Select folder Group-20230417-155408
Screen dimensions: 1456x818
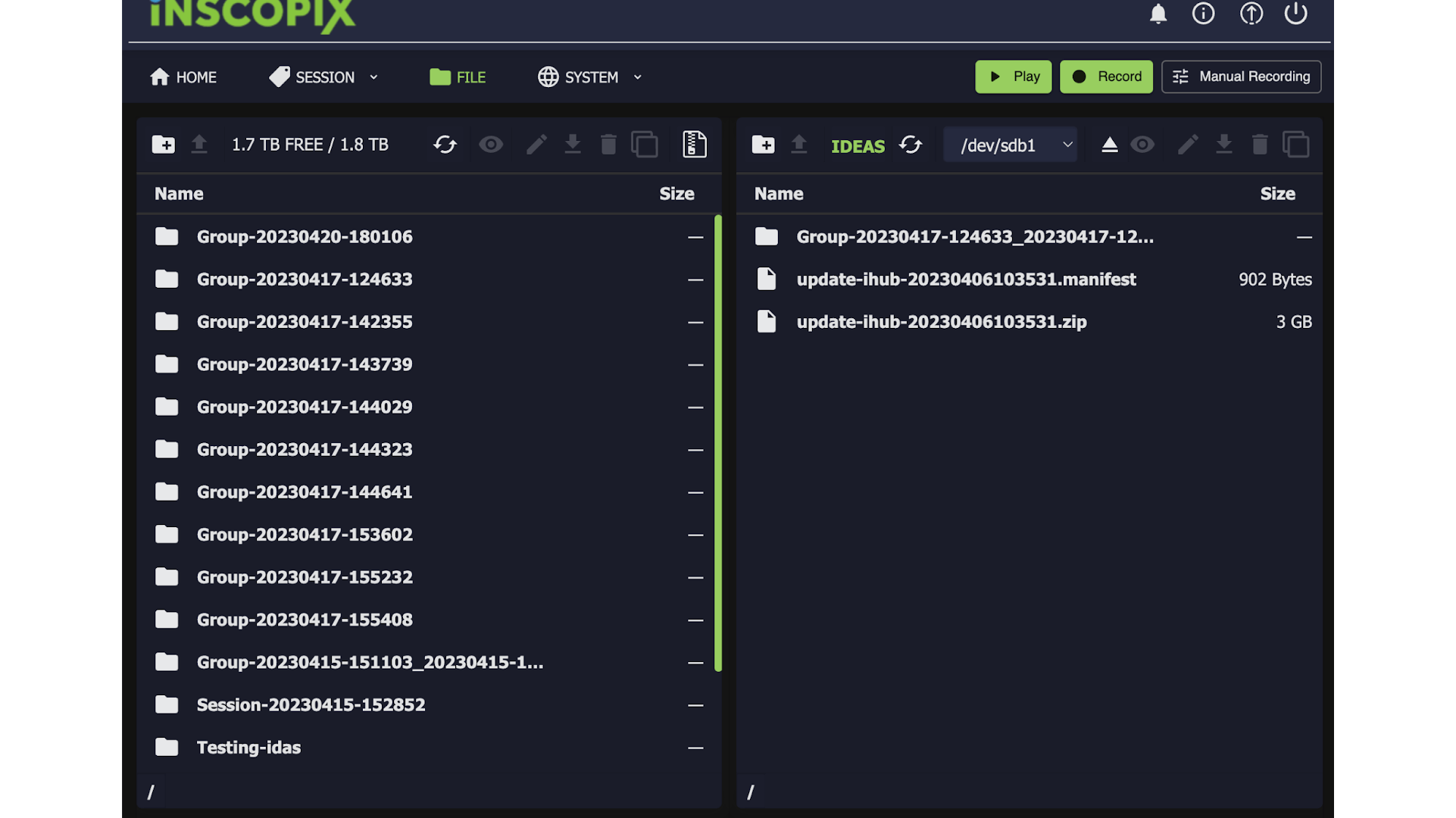tap(429, 620)
